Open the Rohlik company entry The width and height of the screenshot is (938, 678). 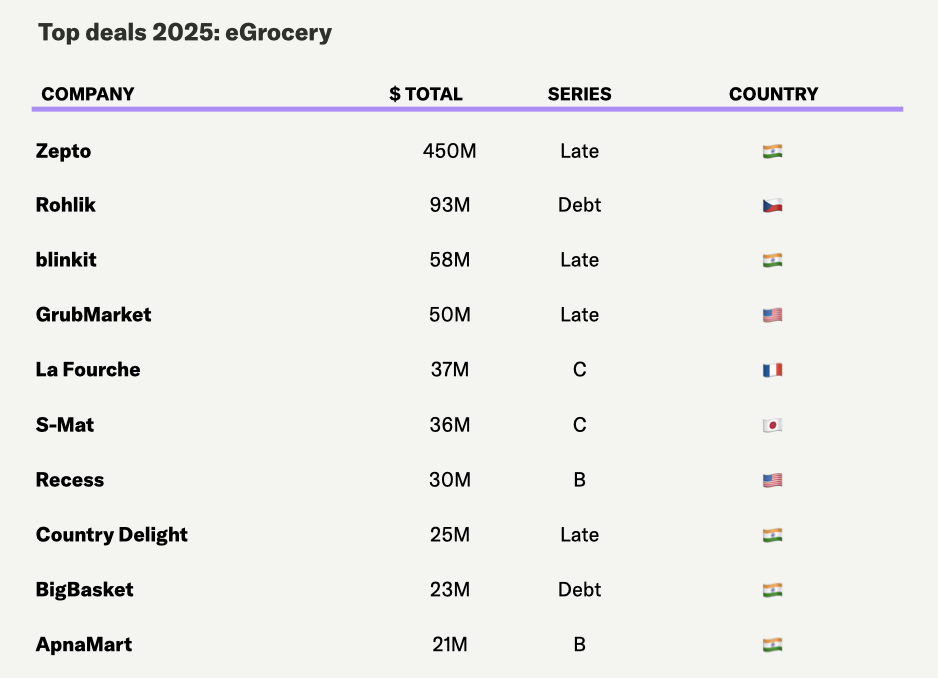(x=66, y=205)
